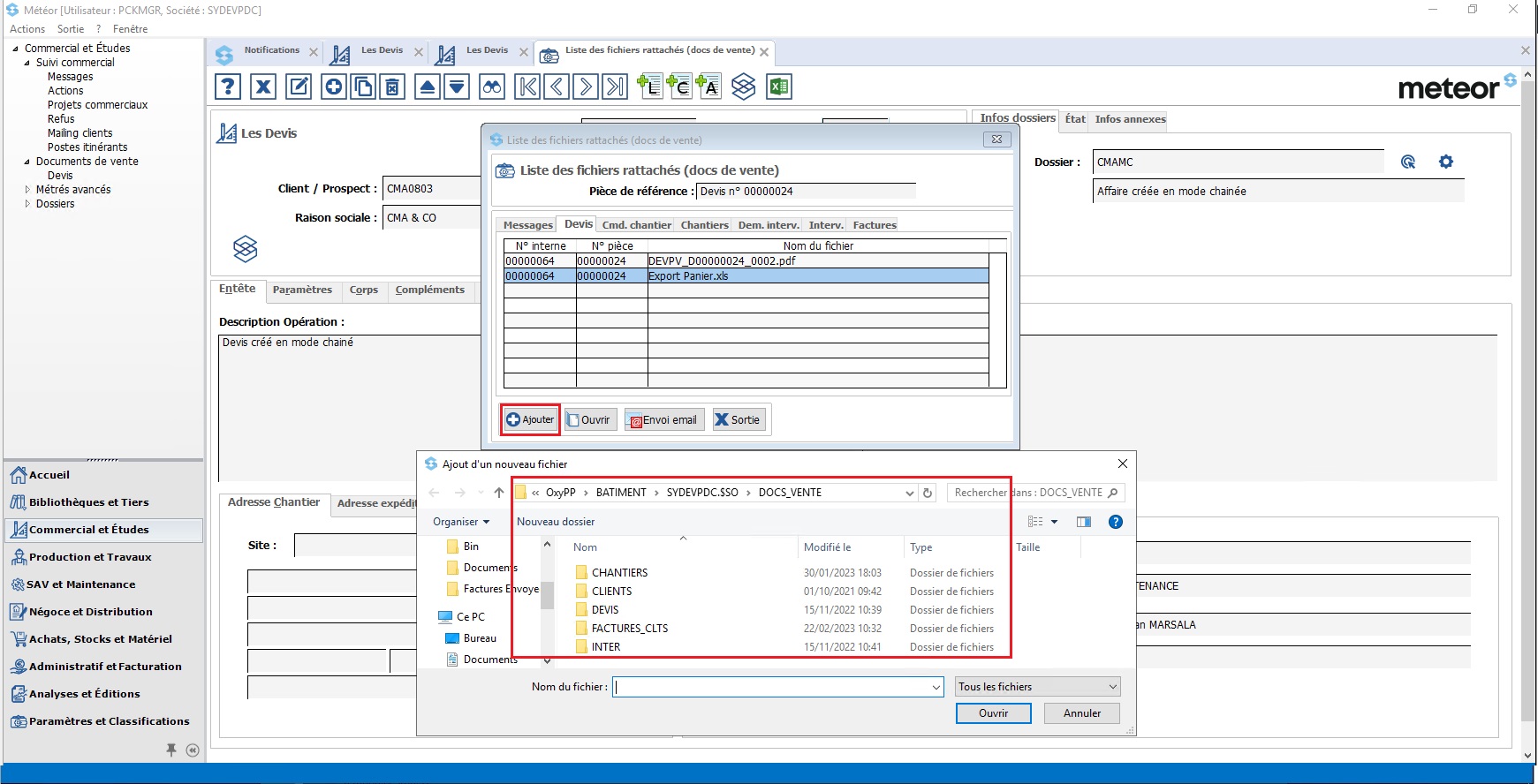Go to last record icon
The image size is (1538, 784).
click(x=615, y=87)
